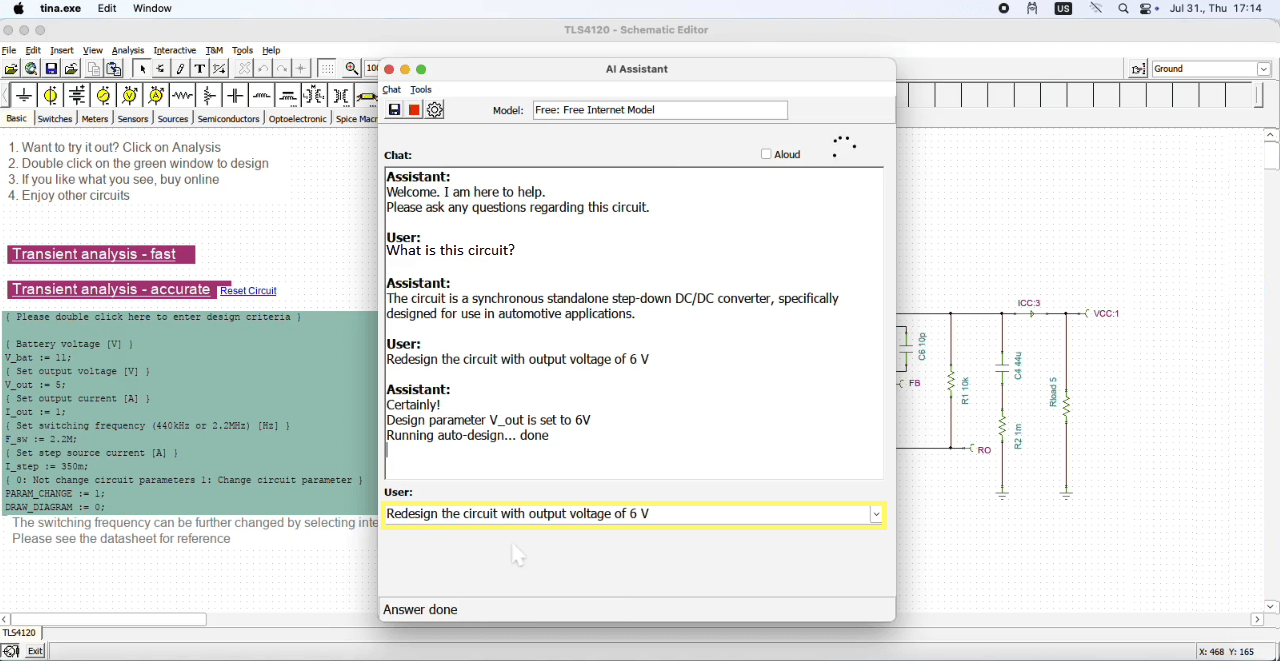This screenshot has width=1280, height=661.
Task: Select the Resistor component icon
Action: (x=183, y=96)
